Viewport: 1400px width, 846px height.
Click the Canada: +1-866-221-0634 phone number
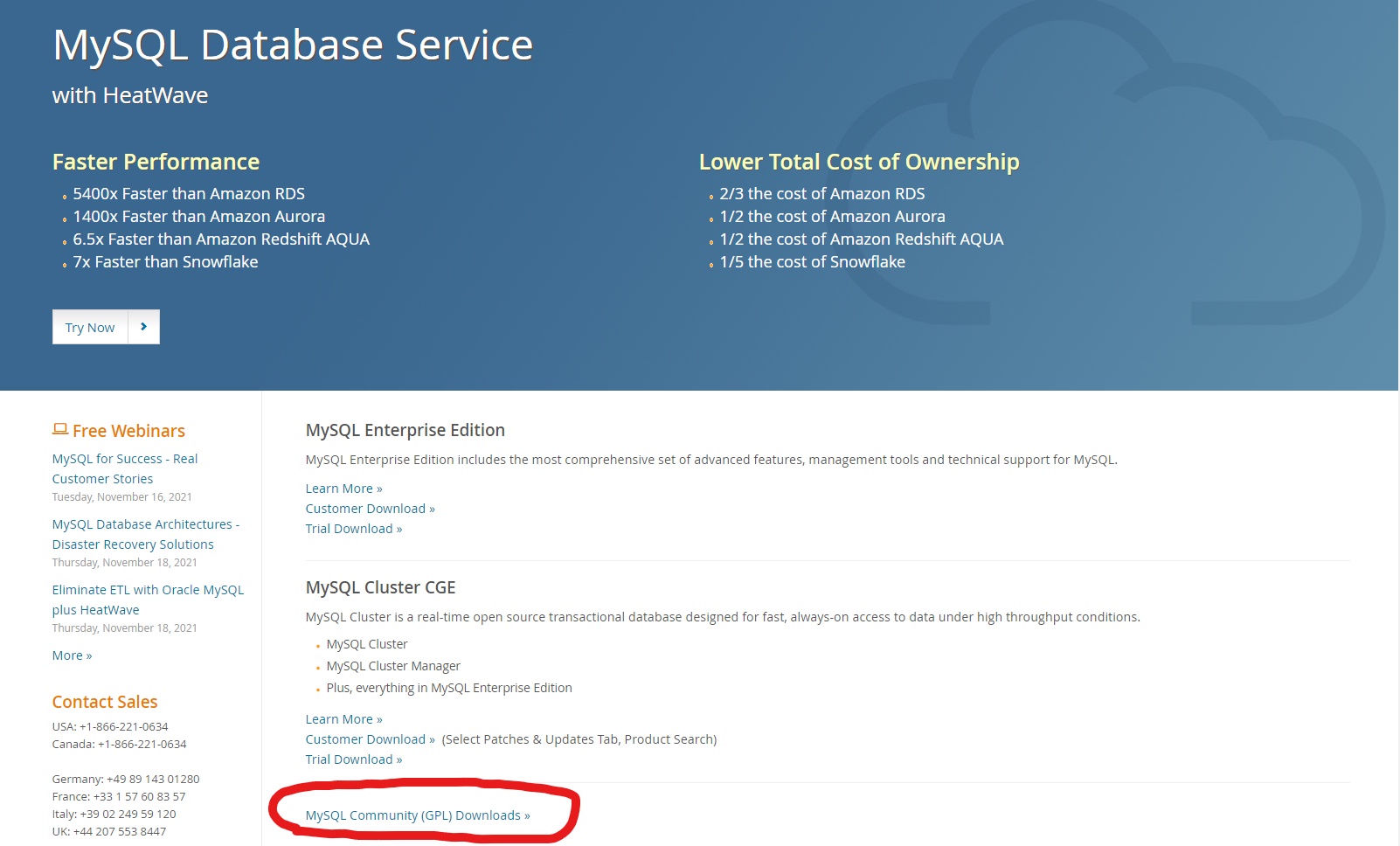point(120,744)
